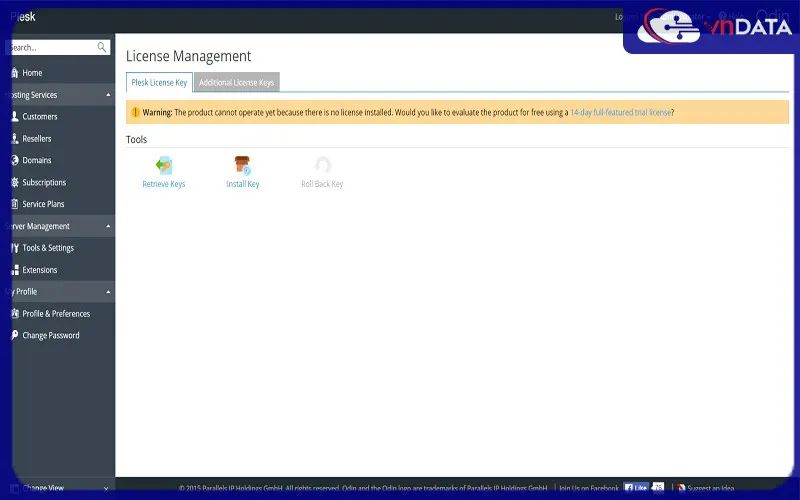Open Join Us on Facebook link
Viewport: 800px width, 500px height.
pos(589,488)
